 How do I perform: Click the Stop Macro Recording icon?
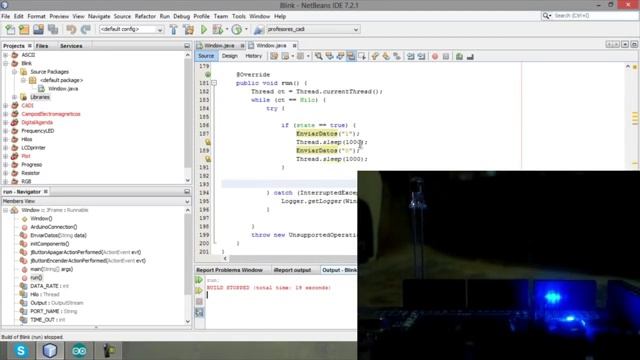tap(446, 56)
